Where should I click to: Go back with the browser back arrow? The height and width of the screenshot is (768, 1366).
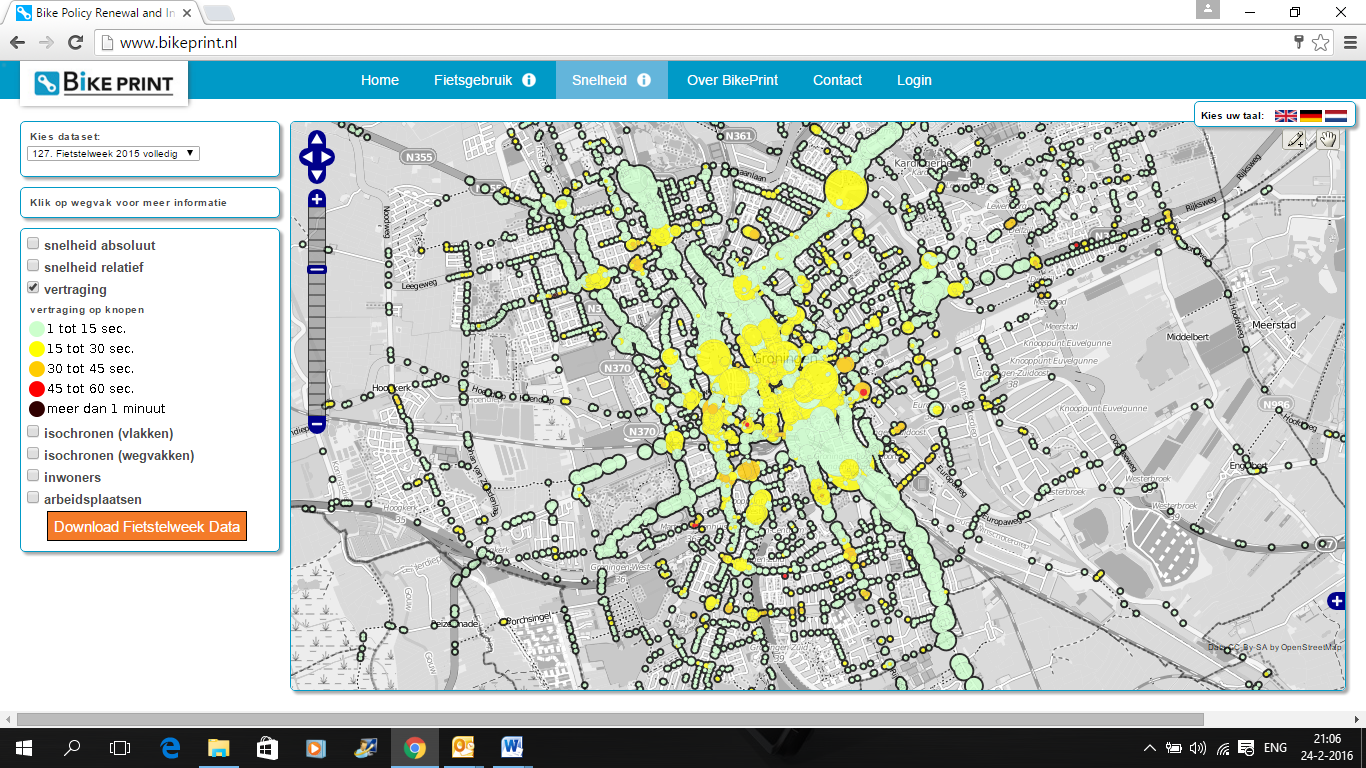coord(17,43)
